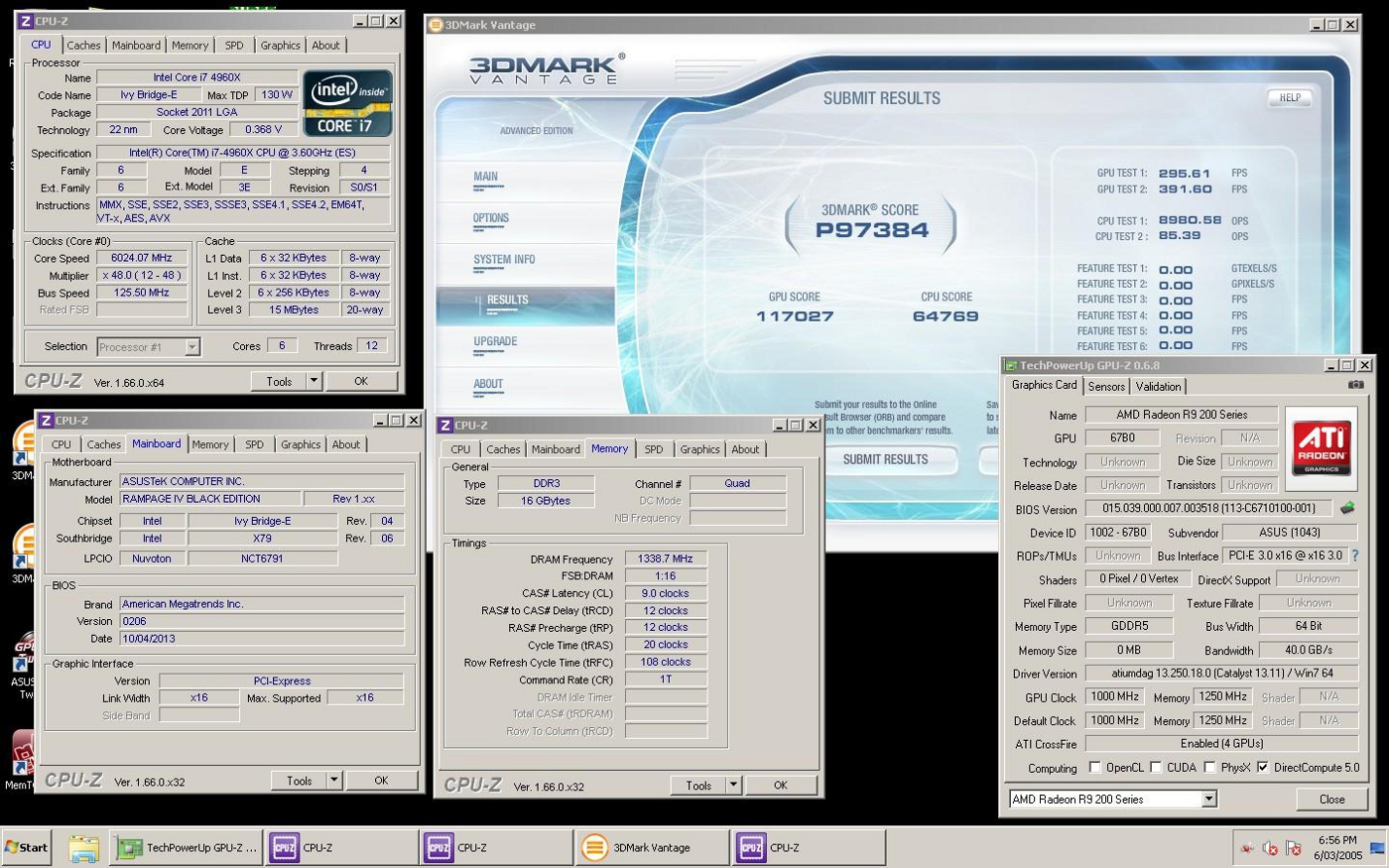The height and width of the screenshot is (868, 1389).
Task: Click the BIOS save chip icon in GPU-Z
Action: 1347,509
